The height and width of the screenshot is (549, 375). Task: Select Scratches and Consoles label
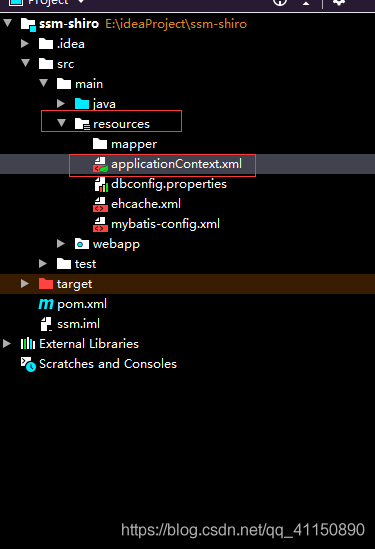(x=108, y=364)
